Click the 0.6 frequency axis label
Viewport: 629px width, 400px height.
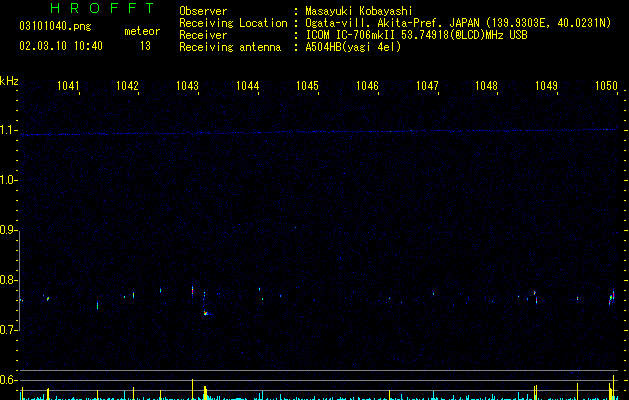tap(8, 380)
